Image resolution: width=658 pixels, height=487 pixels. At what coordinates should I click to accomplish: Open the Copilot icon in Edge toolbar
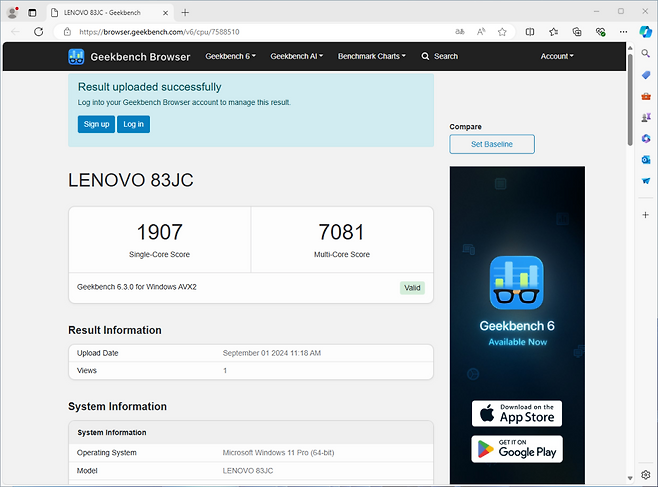[x=645, y=31]
